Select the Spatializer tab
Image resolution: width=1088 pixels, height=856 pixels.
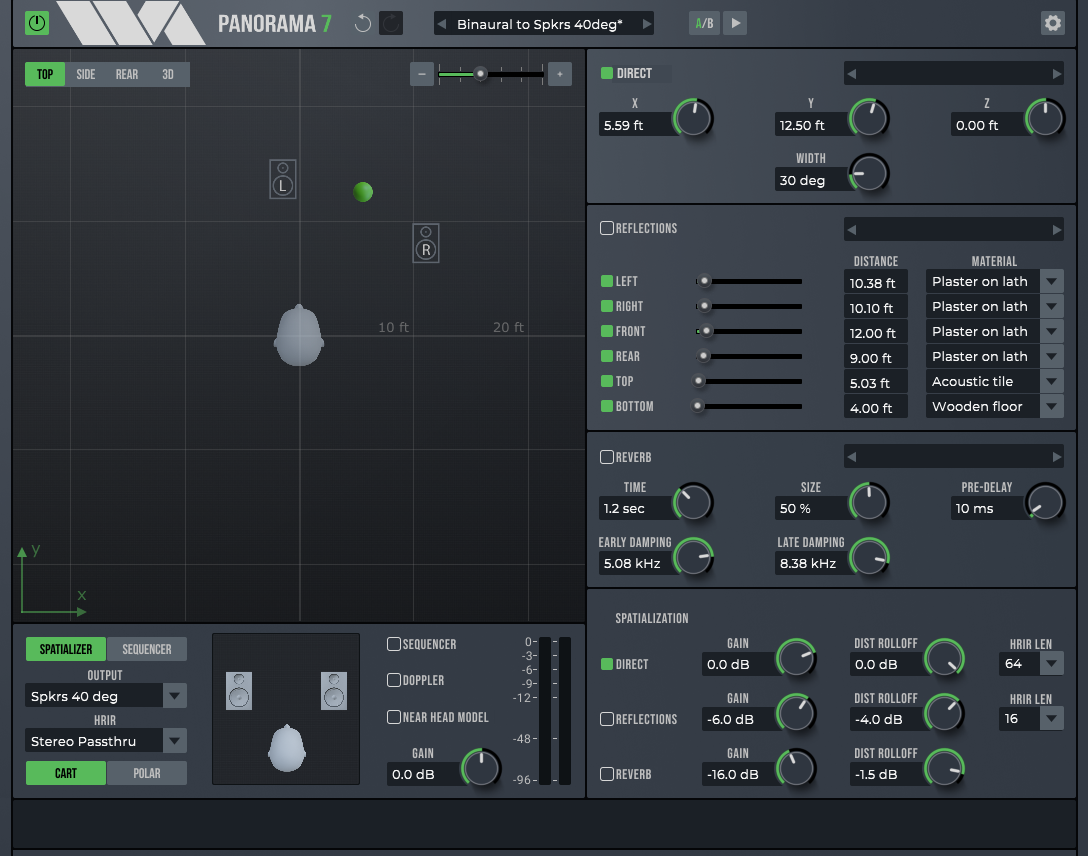tap(66, 649)
